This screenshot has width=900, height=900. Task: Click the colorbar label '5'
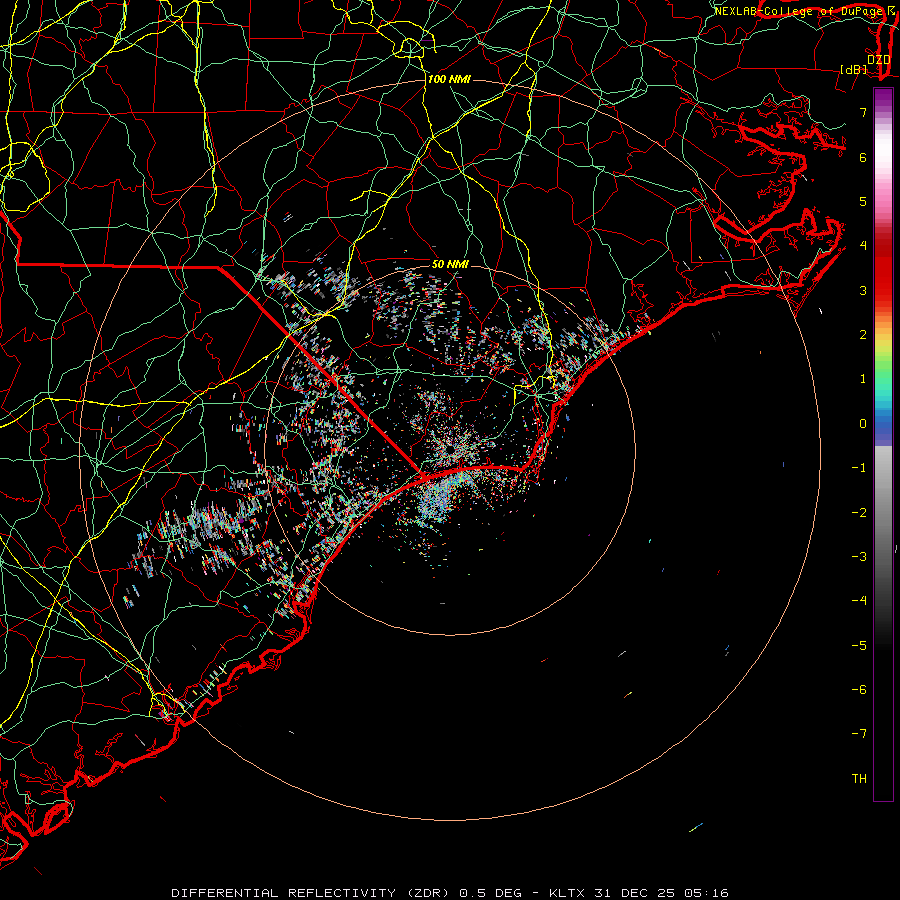(x=863, y=201)
